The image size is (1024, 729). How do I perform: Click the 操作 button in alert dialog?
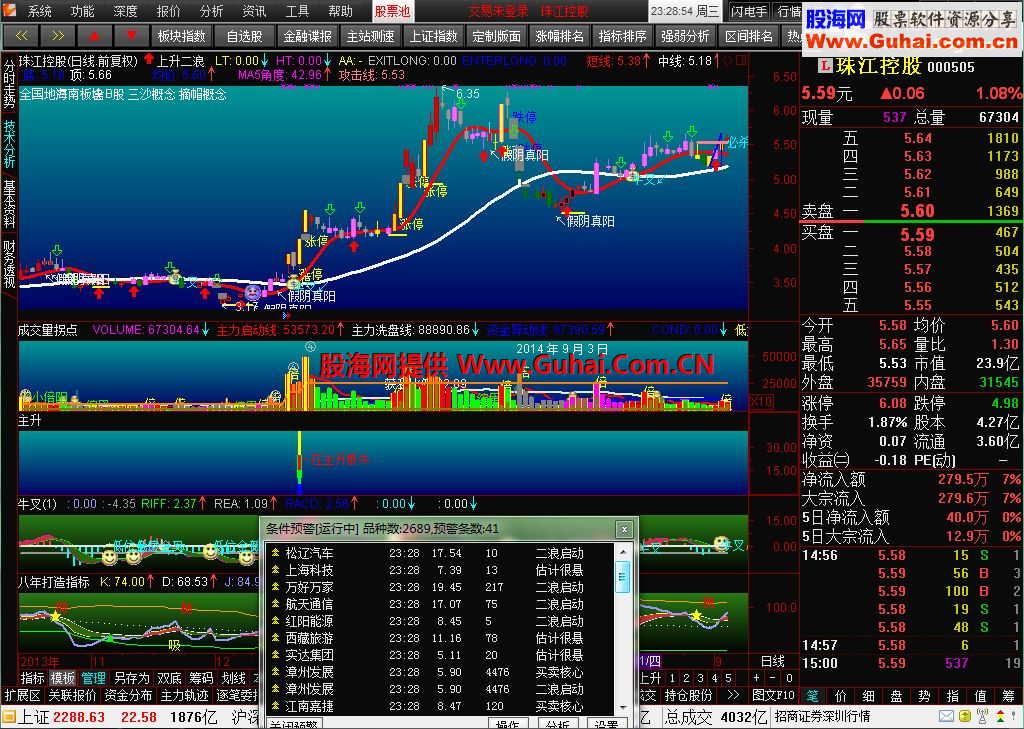[507, 724]
